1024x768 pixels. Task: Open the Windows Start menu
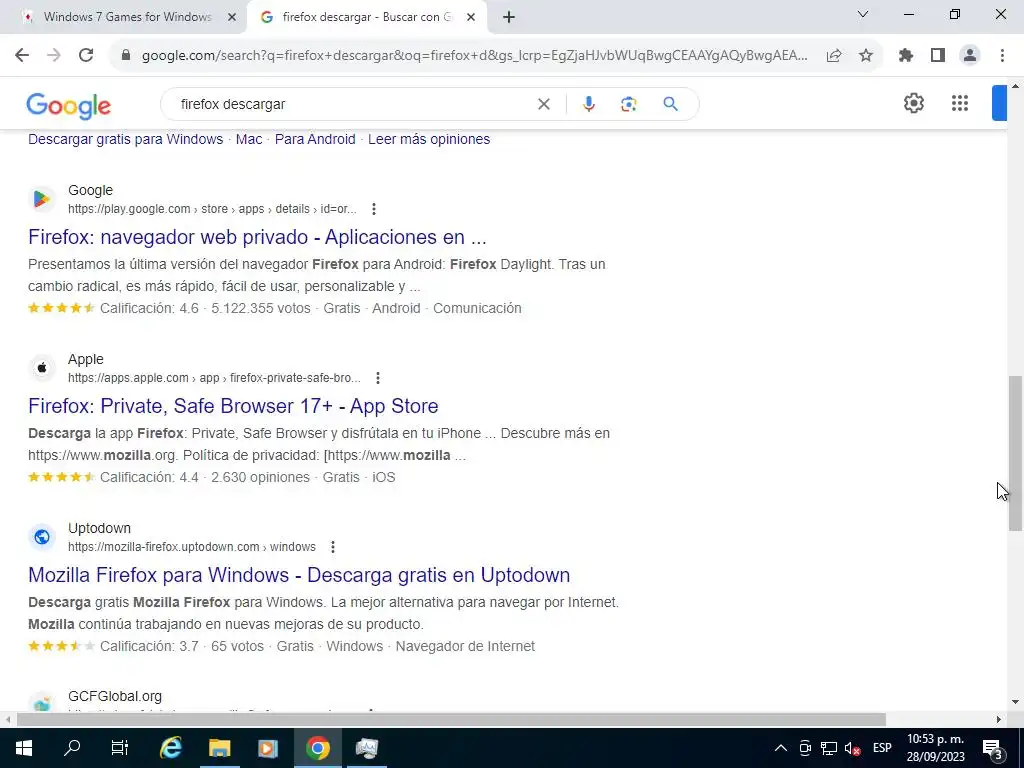click(24, 748)
